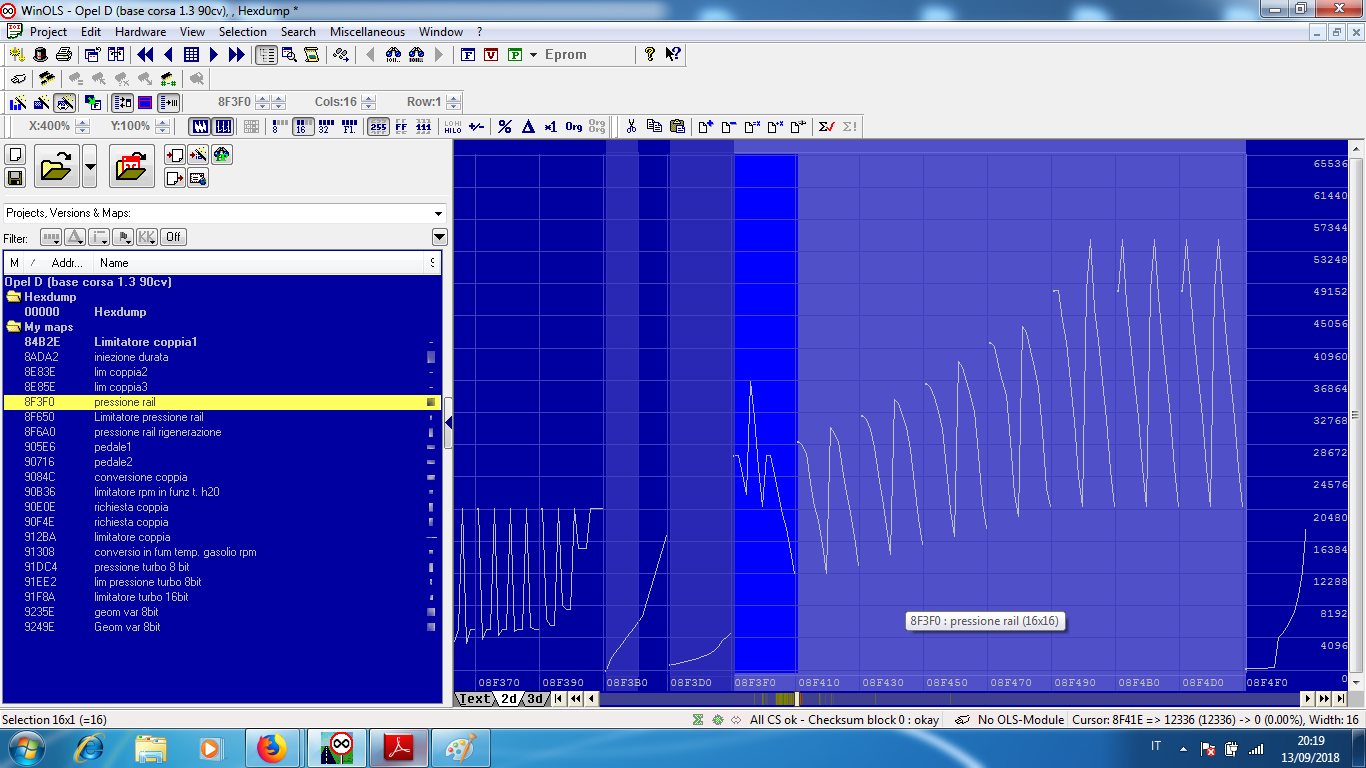Click the floppy disk save icon
Screen dimensions: 1366x768
15,178
